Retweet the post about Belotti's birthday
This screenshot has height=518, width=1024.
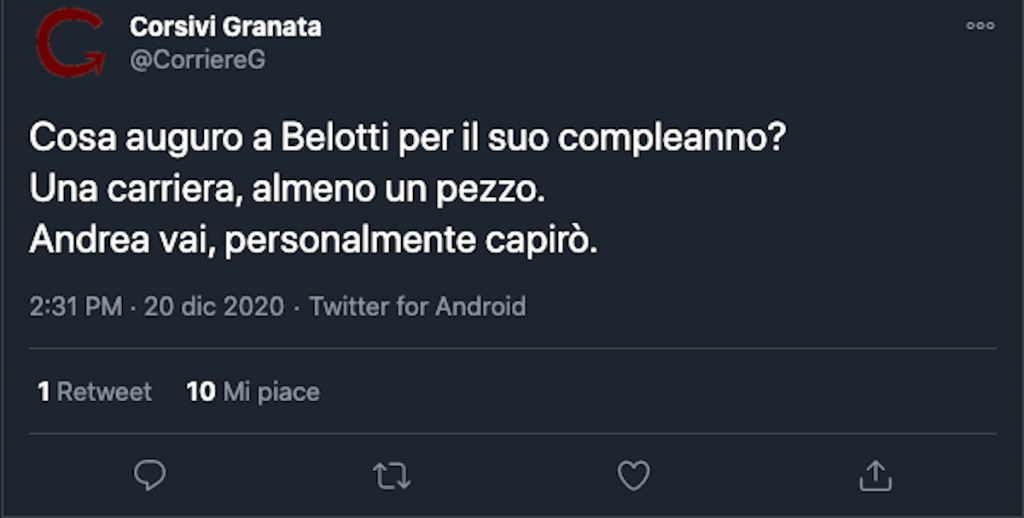[392, 476]
